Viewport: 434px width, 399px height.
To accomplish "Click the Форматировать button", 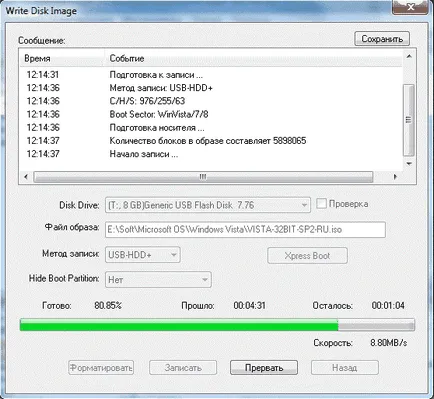I will pyautogui.click(x=101, y=368).
